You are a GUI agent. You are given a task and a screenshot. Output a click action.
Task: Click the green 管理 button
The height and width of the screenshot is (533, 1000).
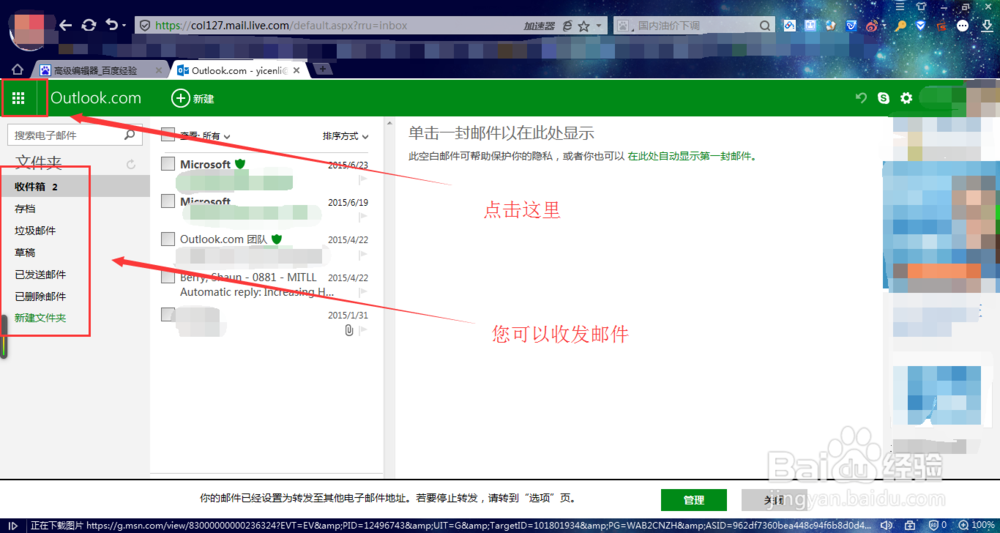tap(694, 500)
